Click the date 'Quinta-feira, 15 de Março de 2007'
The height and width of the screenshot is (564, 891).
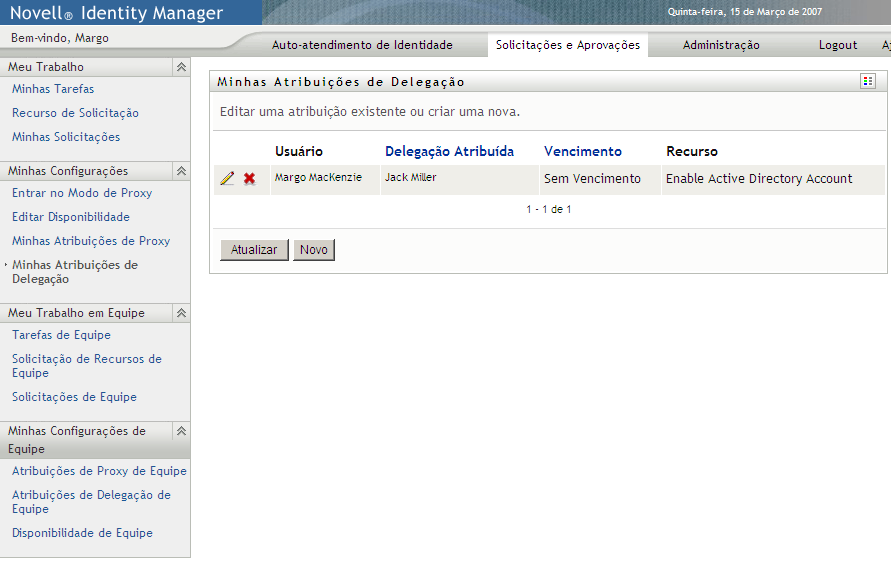click(x=744, y=11)
